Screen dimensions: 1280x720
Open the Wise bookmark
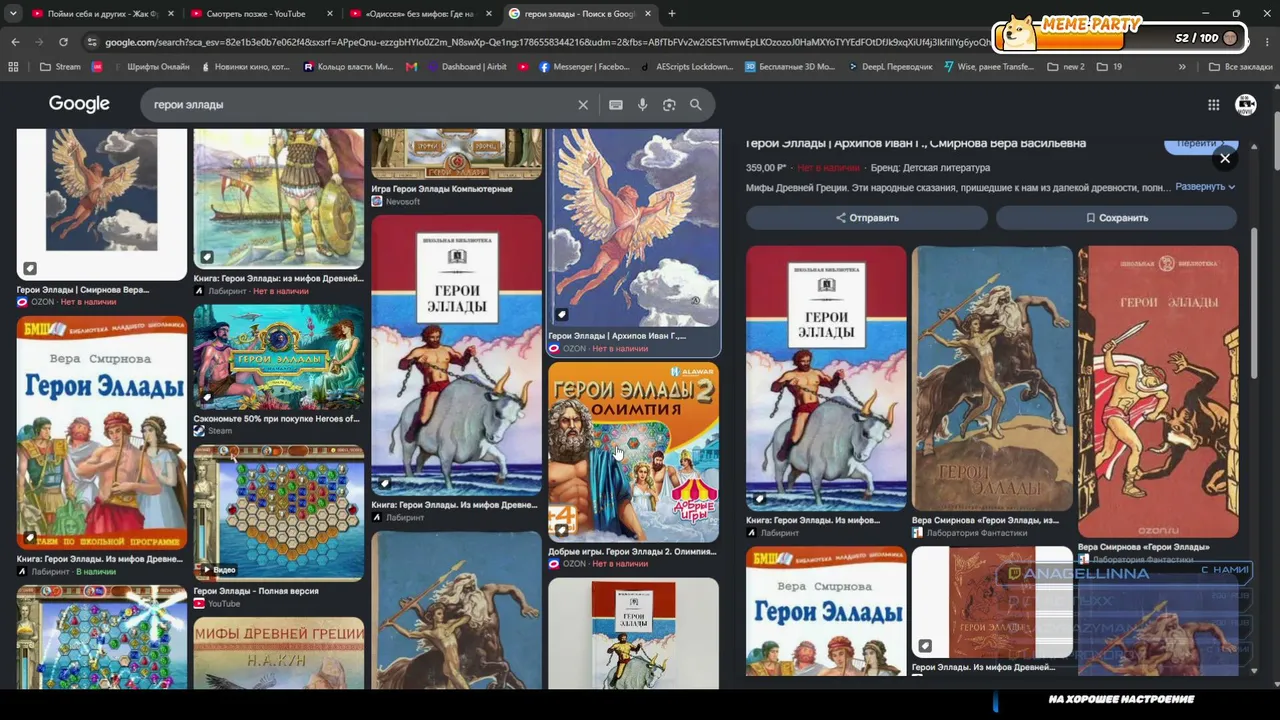[x=988, y=67]
